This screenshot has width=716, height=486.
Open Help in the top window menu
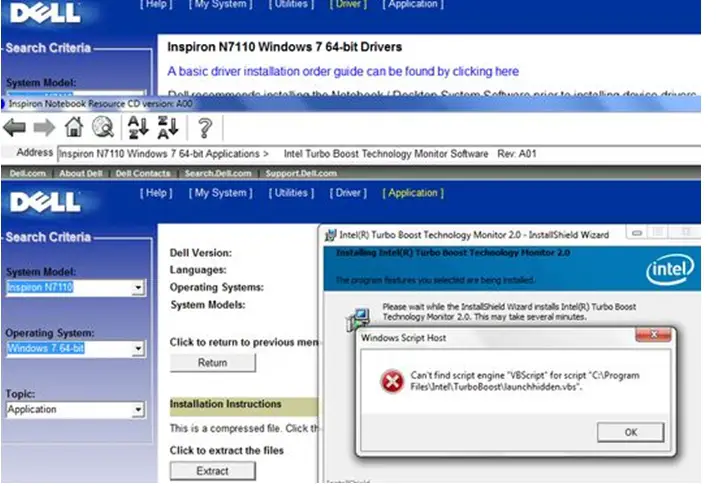point(156,5)
